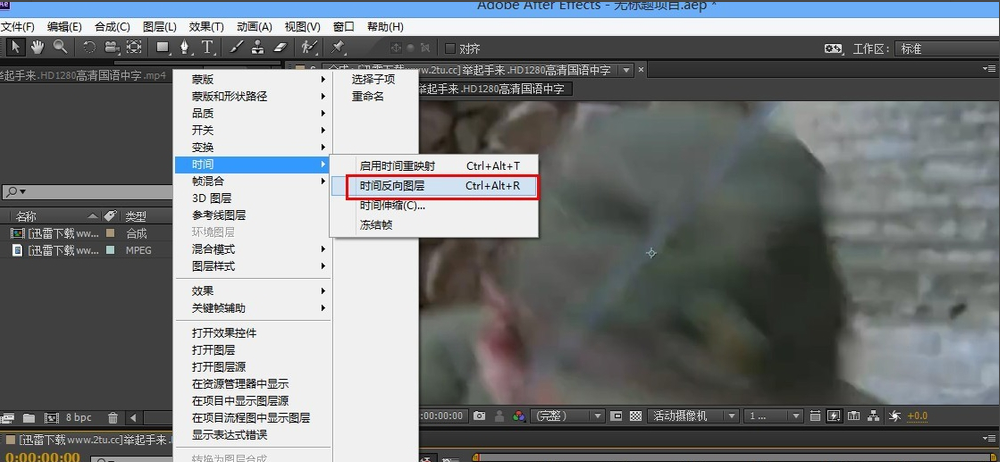The height and width of the screenshot is (462, 1000).
Task: Select the Rectangle shape tool
Action: [163, 47]
